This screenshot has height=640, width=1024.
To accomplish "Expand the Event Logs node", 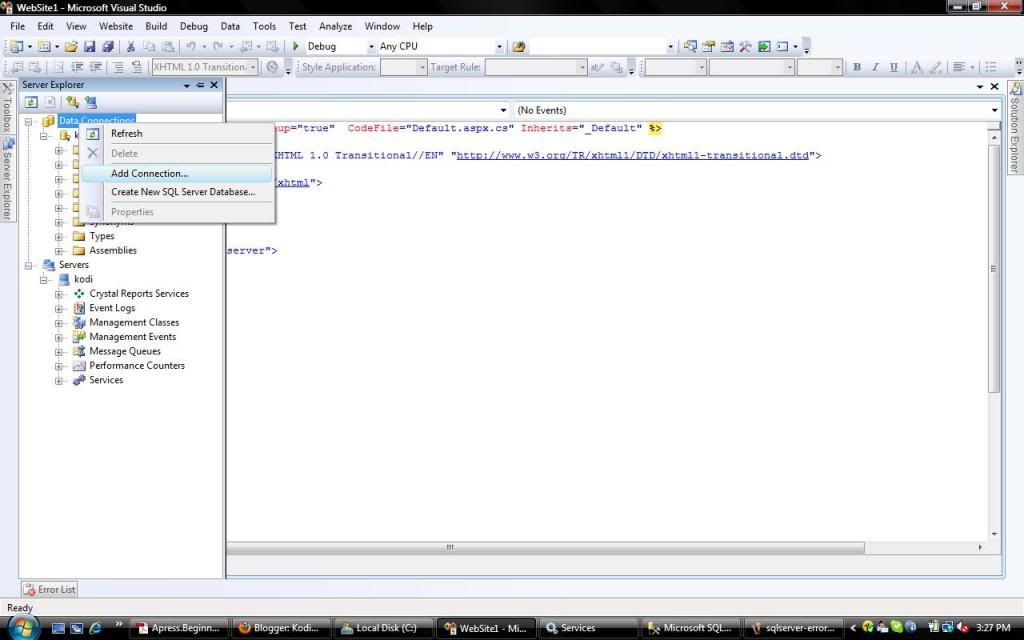I will pyautogui.click(x=59, y=308).
